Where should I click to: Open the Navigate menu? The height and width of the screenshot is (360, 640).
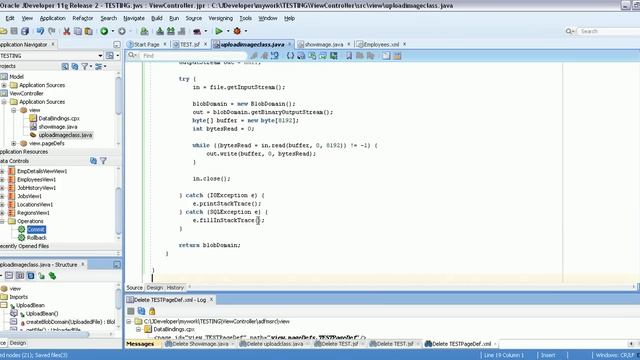pos(134,18)
